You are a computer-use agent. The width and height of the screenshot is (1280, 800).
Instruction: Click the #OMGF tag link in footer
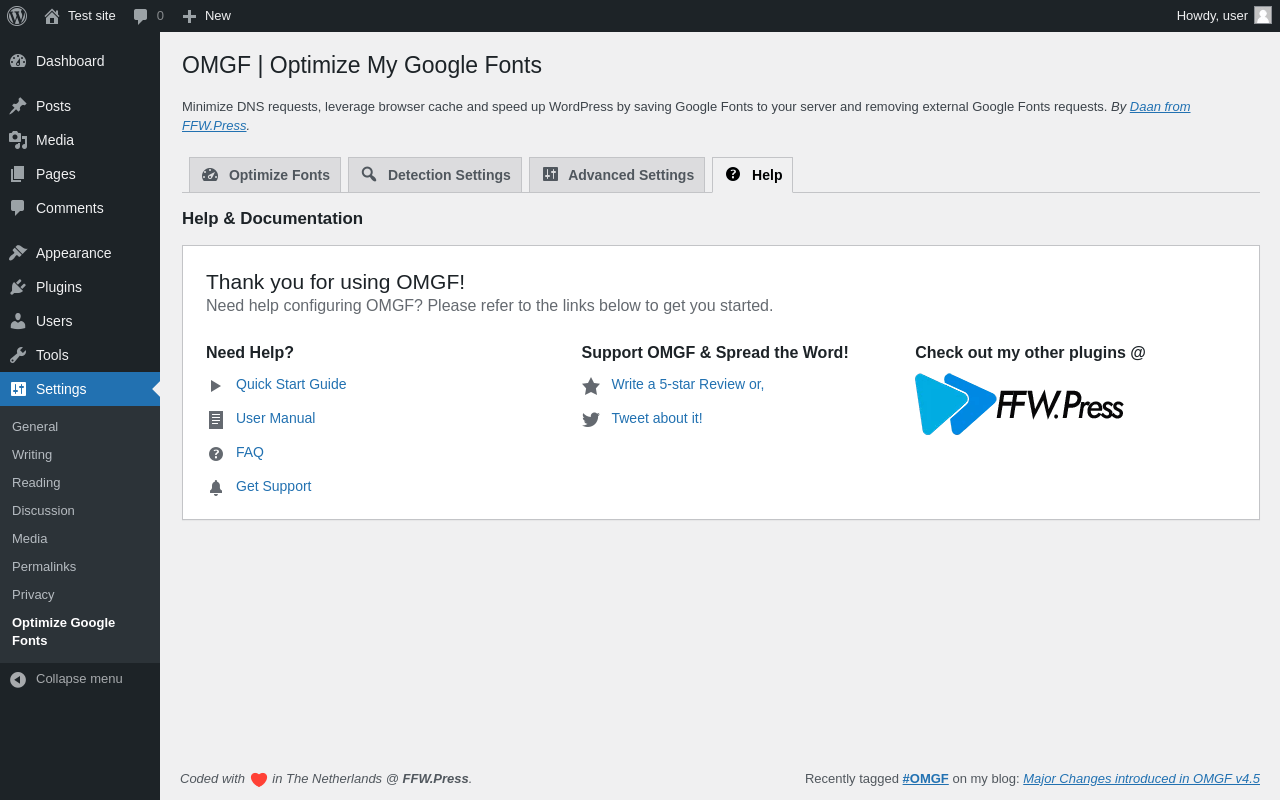pos(925,778)
